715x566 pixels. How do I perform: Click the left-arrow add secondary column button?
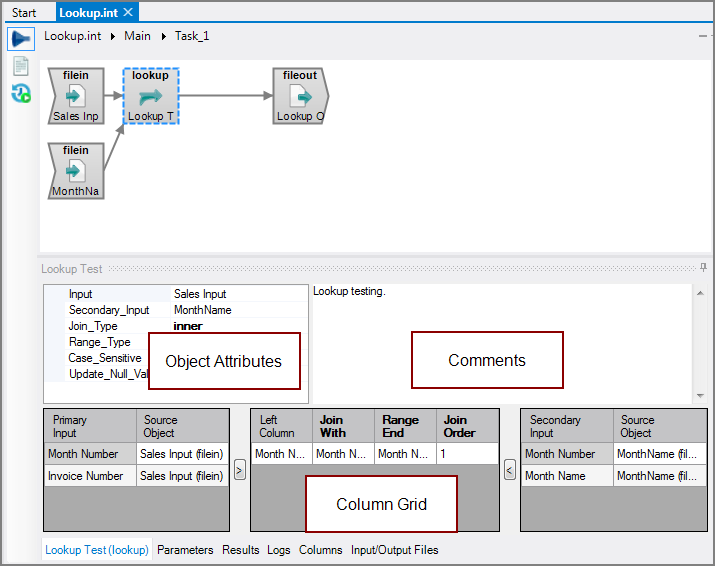tap(510, 469)
